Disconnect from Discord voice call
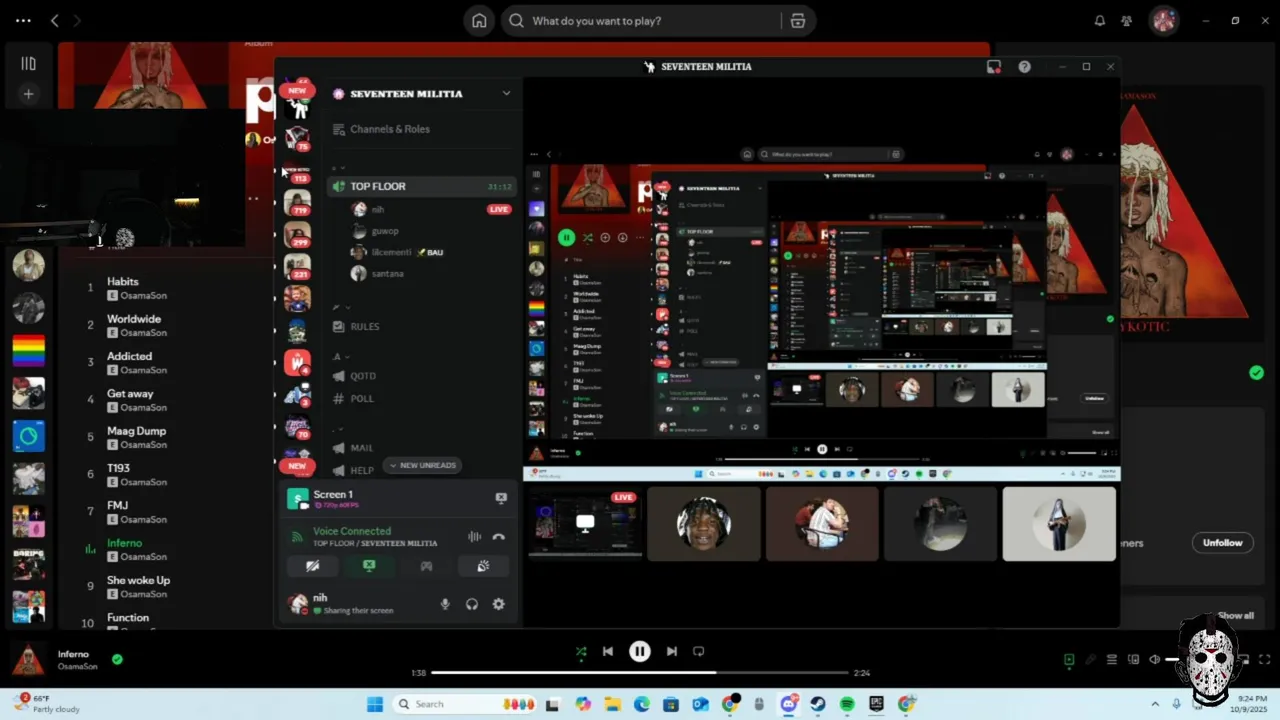1280x720 pixels. click(x=499, y=537)
